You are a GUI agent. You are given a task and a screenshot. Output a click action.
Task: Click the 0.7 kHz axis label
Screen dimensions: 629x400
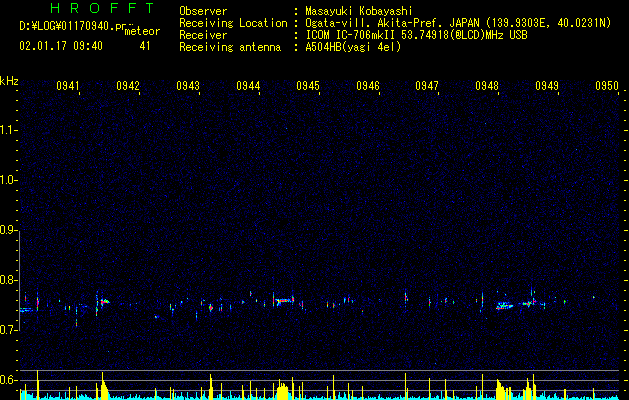pos(8,330)
